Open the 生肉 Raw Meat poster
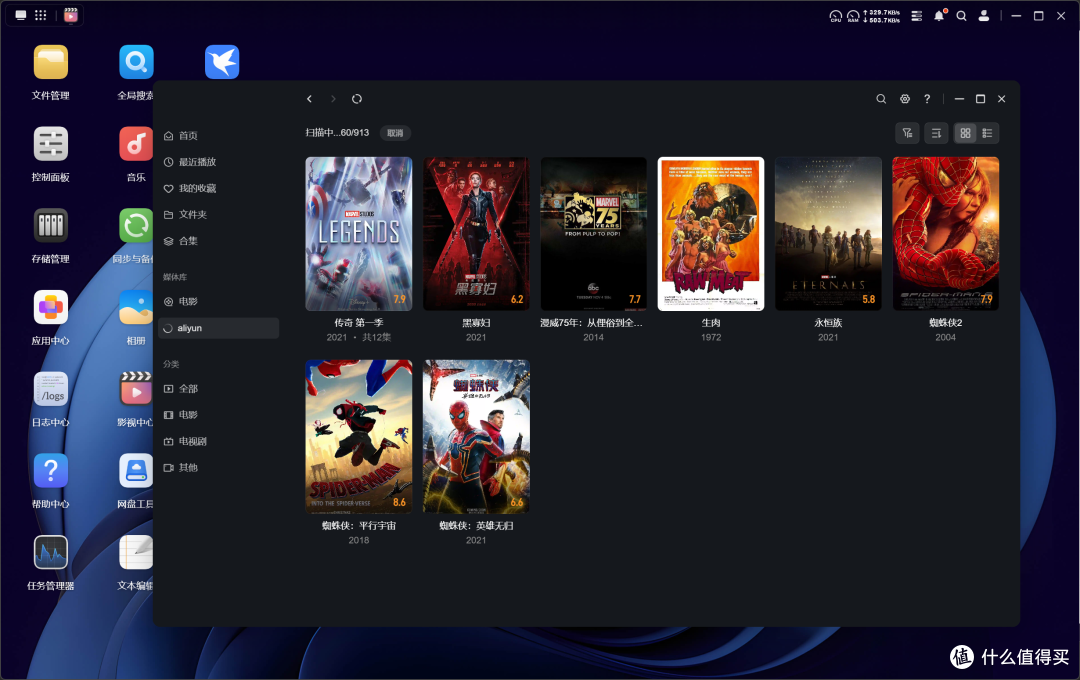 pyautogui.click(x=711, y=234)
